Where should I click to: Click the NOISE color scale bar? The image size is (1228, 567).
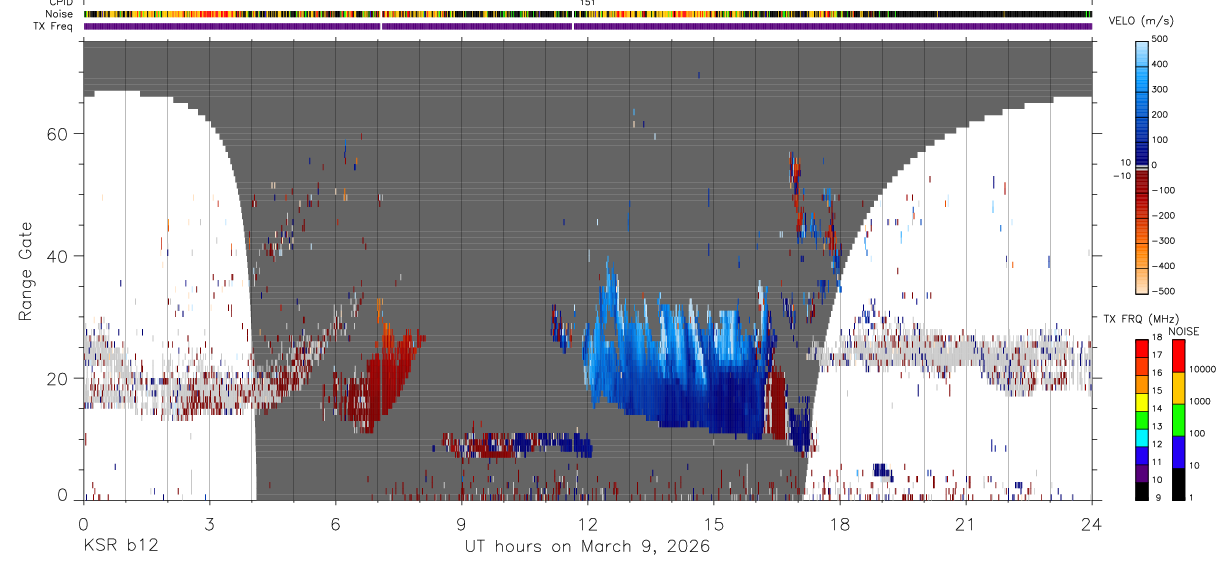1179,420
